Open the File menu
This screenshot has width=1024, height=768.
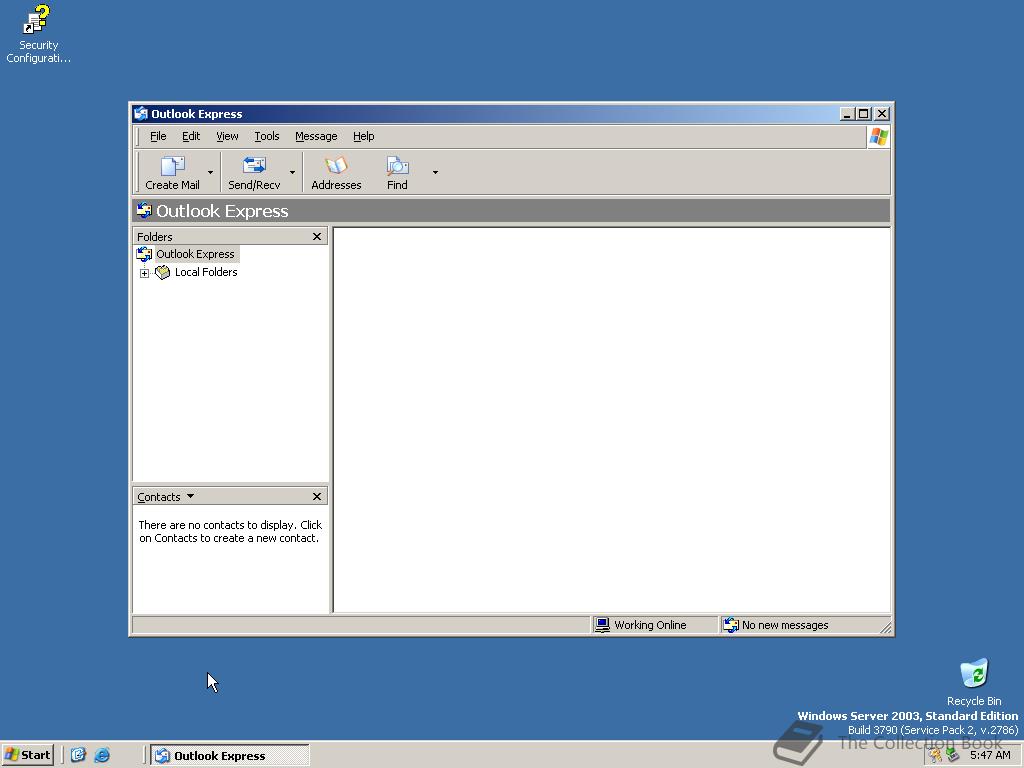[x=158, y=136]
